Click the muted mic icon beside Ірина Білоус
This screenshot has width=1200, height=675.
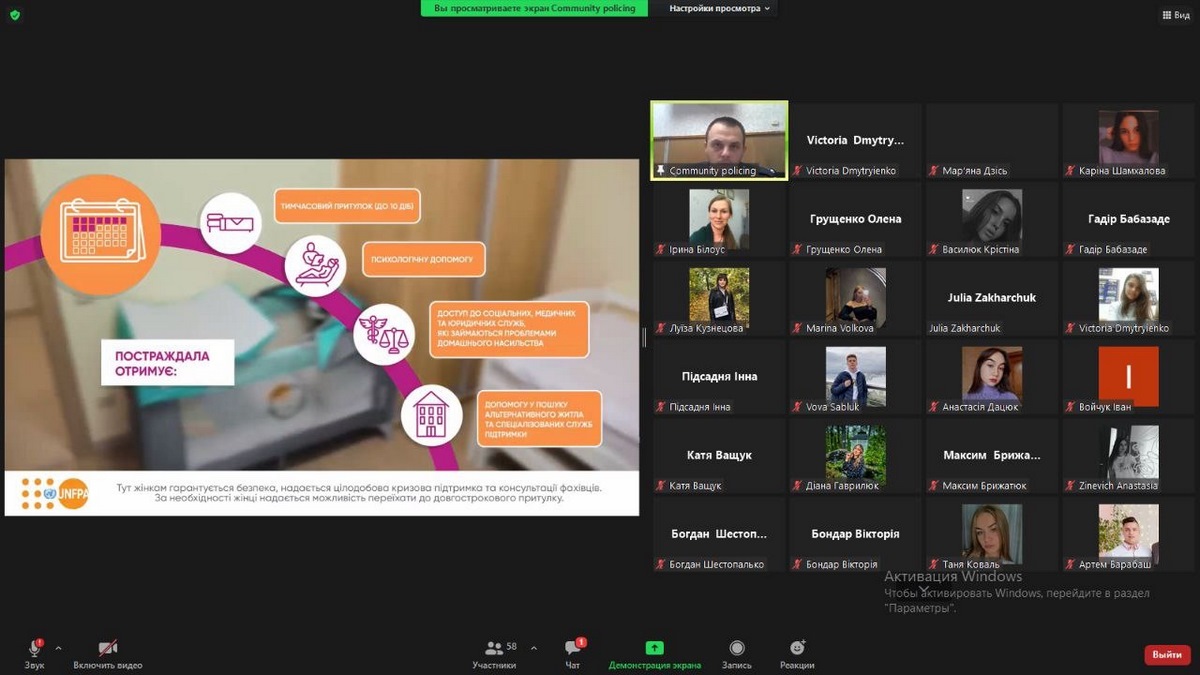pos(660,250)
